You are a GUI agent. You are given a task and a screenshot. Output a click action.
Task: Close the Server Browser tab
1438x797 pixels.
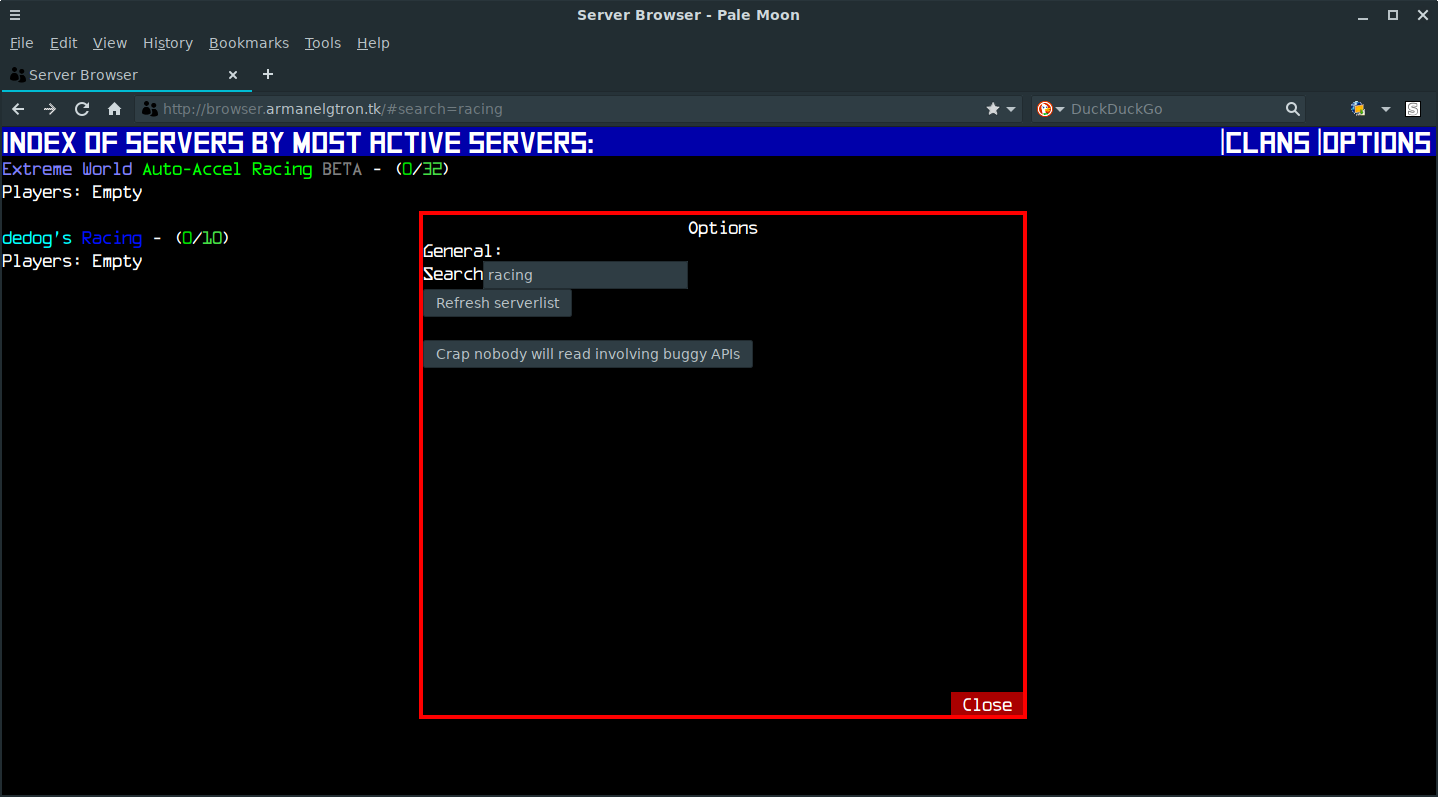tap(233, 75)
